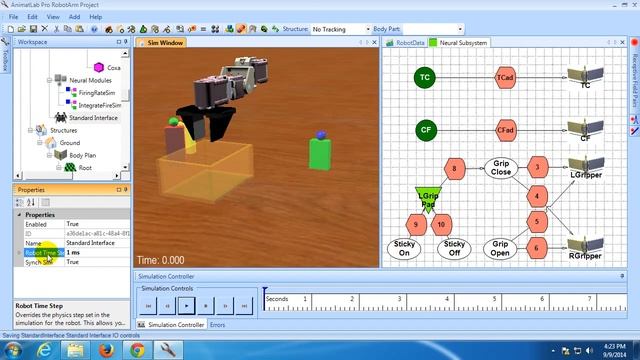Select the TCad hexagon adapter node
Viewport: 640px width, 360px height.
pos(505,78)
